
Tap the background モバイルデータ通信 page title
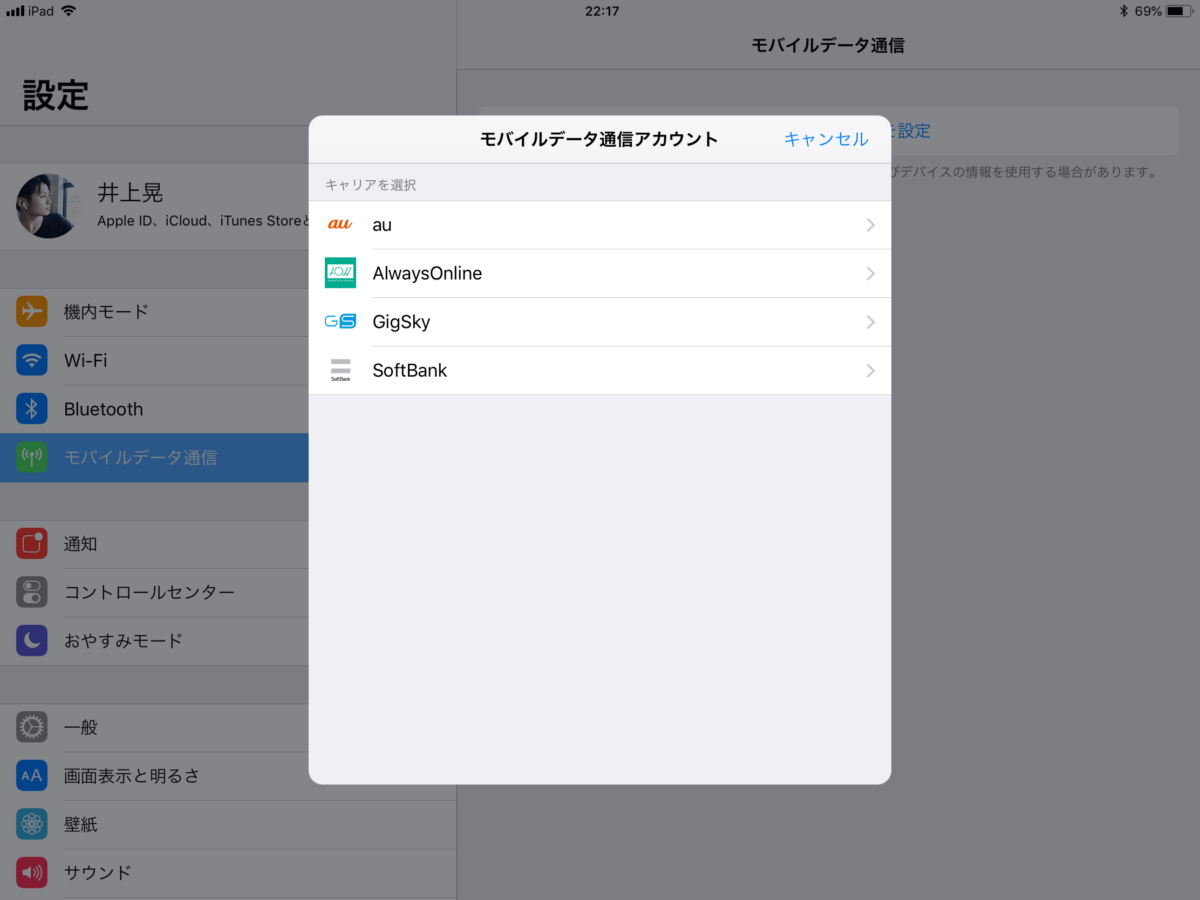click(828, 45)
